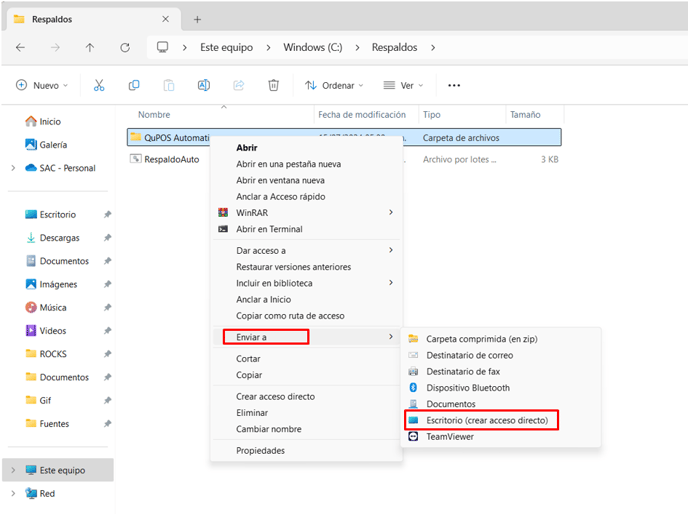Choose Abrir en ventana nueva
Viewport: 688px width, 525px height.
point(280,180)
